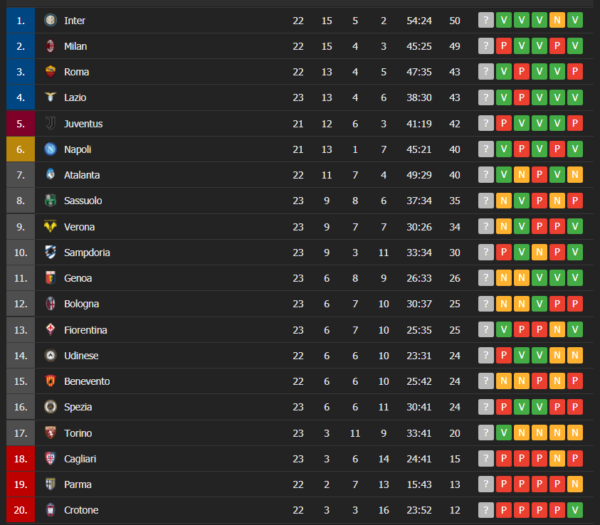Click the Crotone crest icon
The height and width of the screenshot is (525, 600).
click(50, 510)
